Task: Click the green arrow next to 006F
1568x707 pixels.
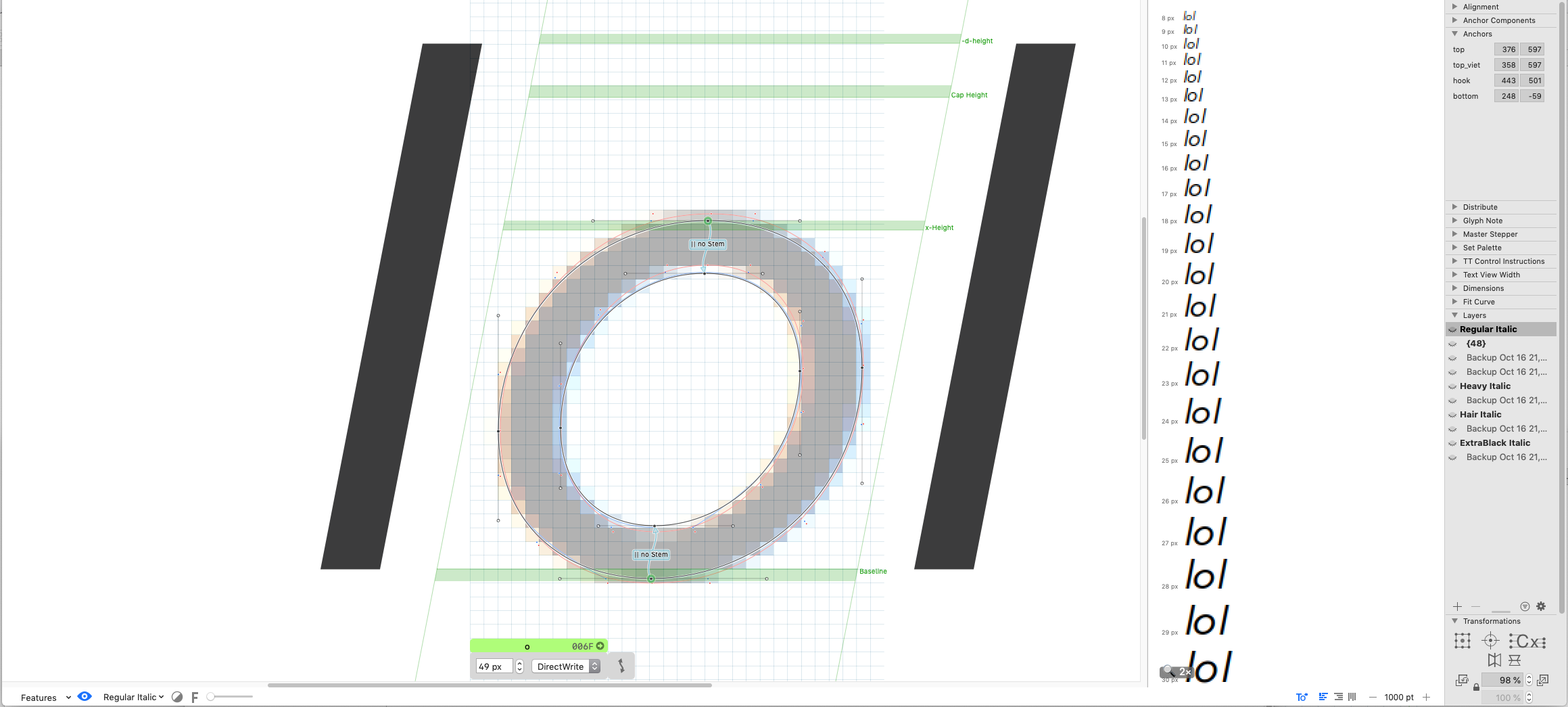Action: pyautogui.click(x=600, y=646)
